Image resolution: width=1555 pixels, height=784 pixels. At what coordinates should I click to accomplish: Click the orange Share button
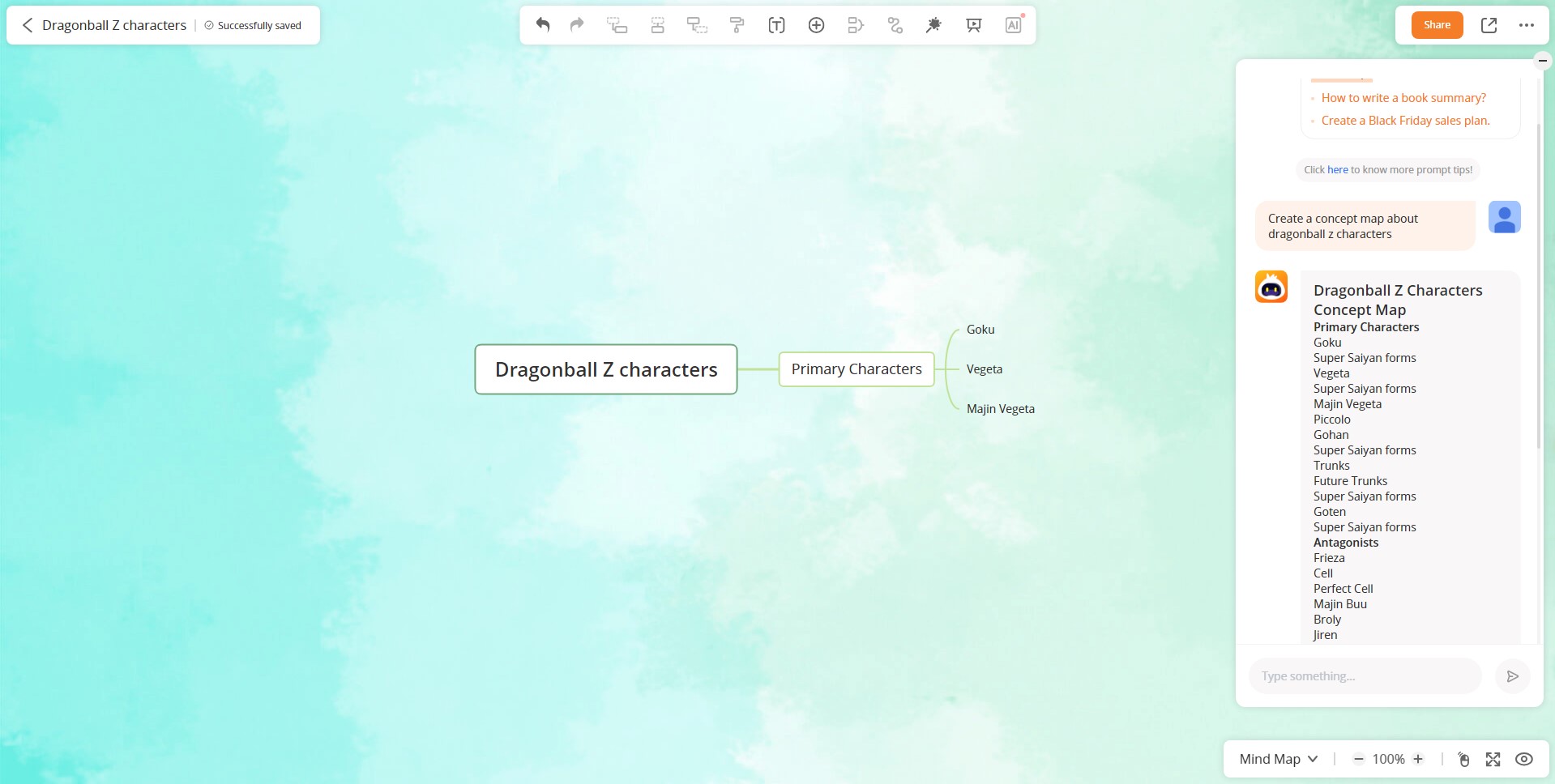[x=1437, y=25]
